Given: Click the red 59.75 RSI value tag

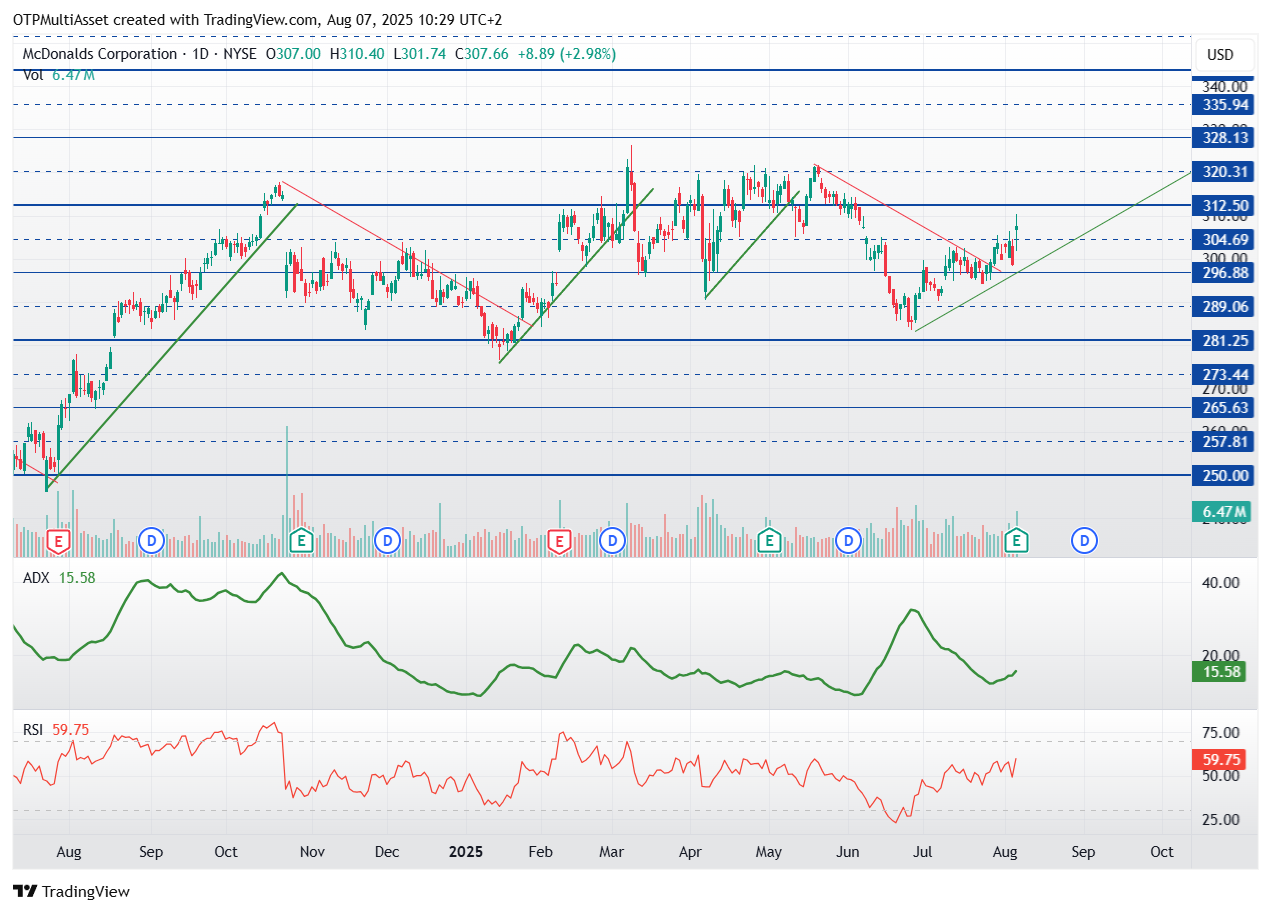Looking at the screenshot, I should click(x=1221, y=759).
